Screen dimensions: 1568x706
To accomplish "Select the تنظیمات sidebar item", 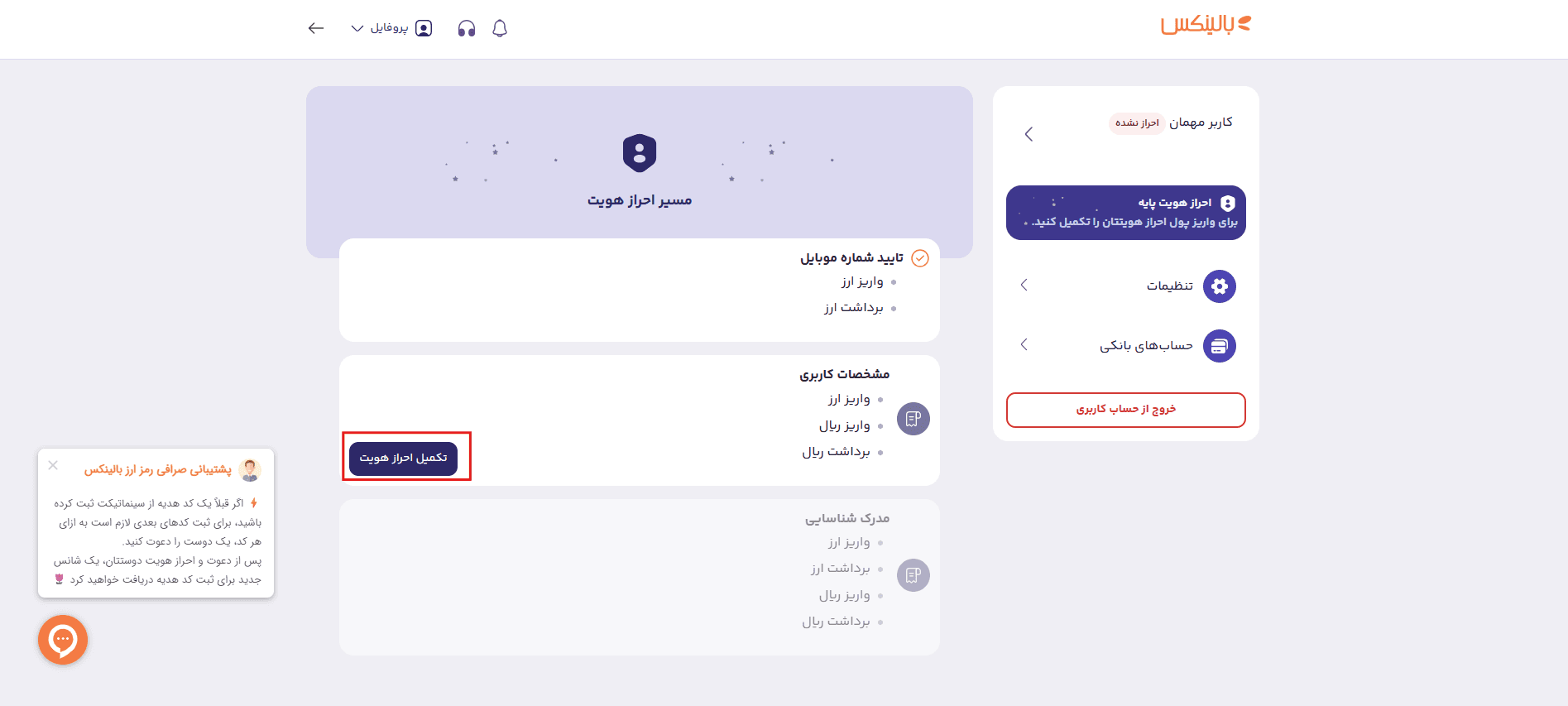I will coord(1168,286).
